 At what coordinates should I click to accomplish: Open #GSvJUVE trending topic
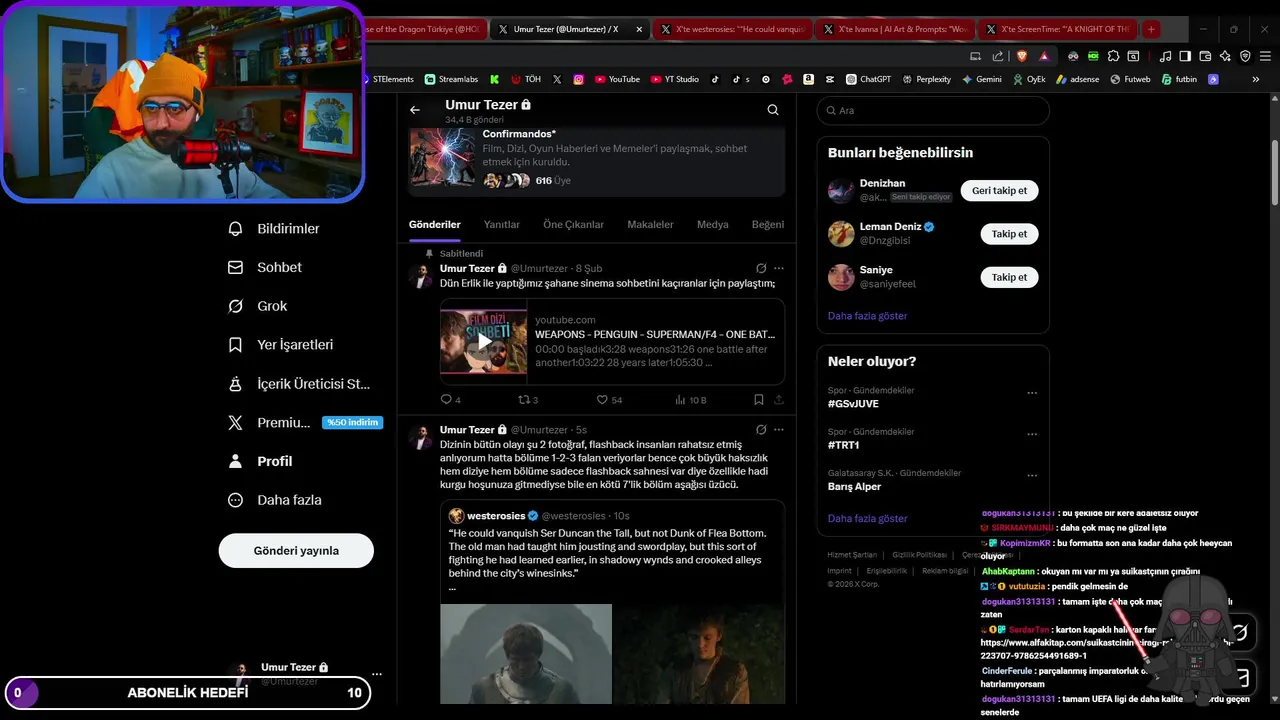tap(853, 404)
